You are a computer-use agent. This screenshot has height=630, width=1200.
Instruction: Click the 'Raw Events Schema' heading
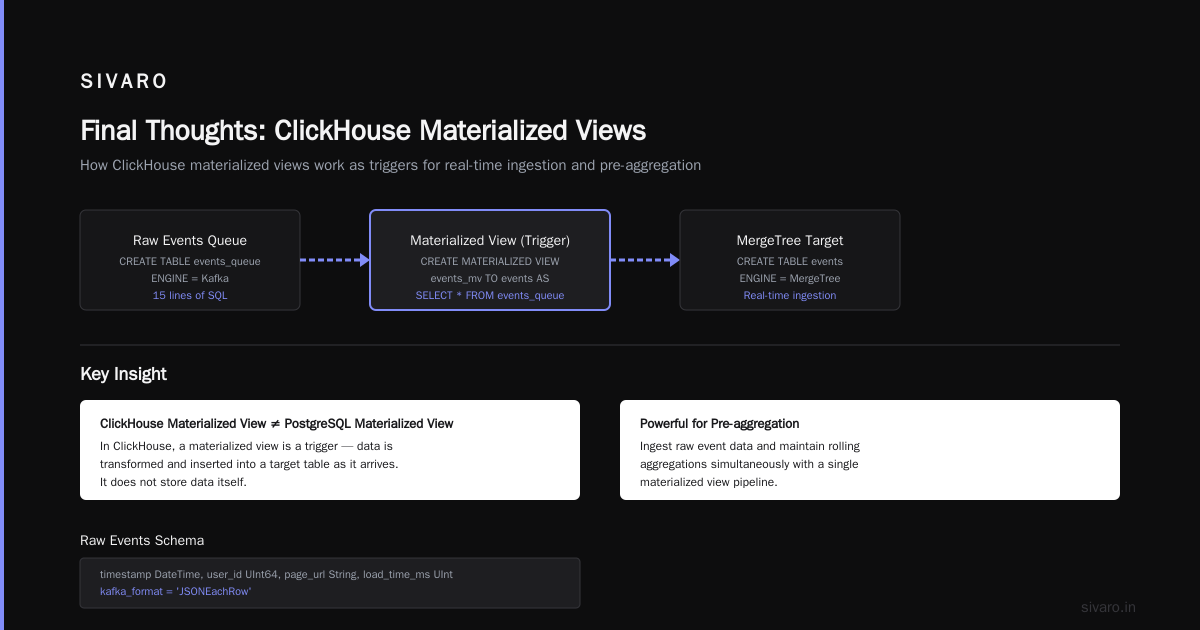(142, 540)
